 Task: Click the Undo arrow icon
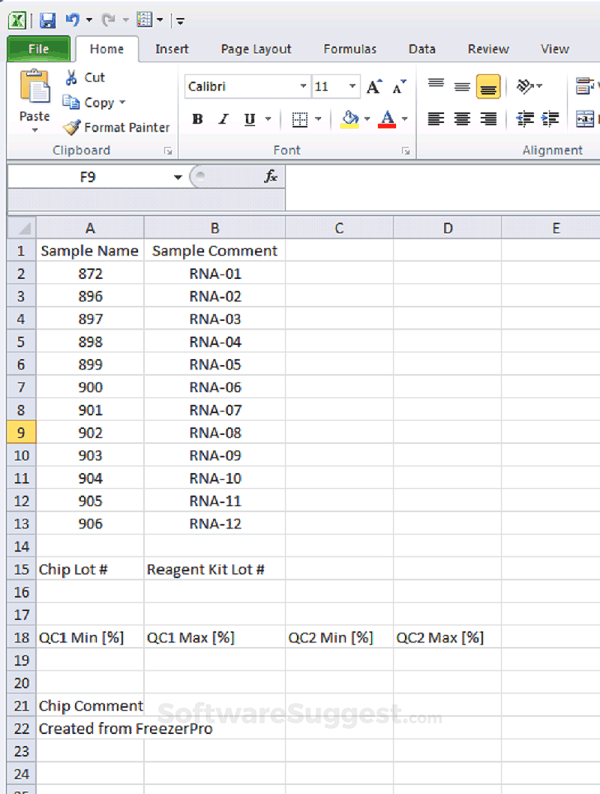coord(72,19)
